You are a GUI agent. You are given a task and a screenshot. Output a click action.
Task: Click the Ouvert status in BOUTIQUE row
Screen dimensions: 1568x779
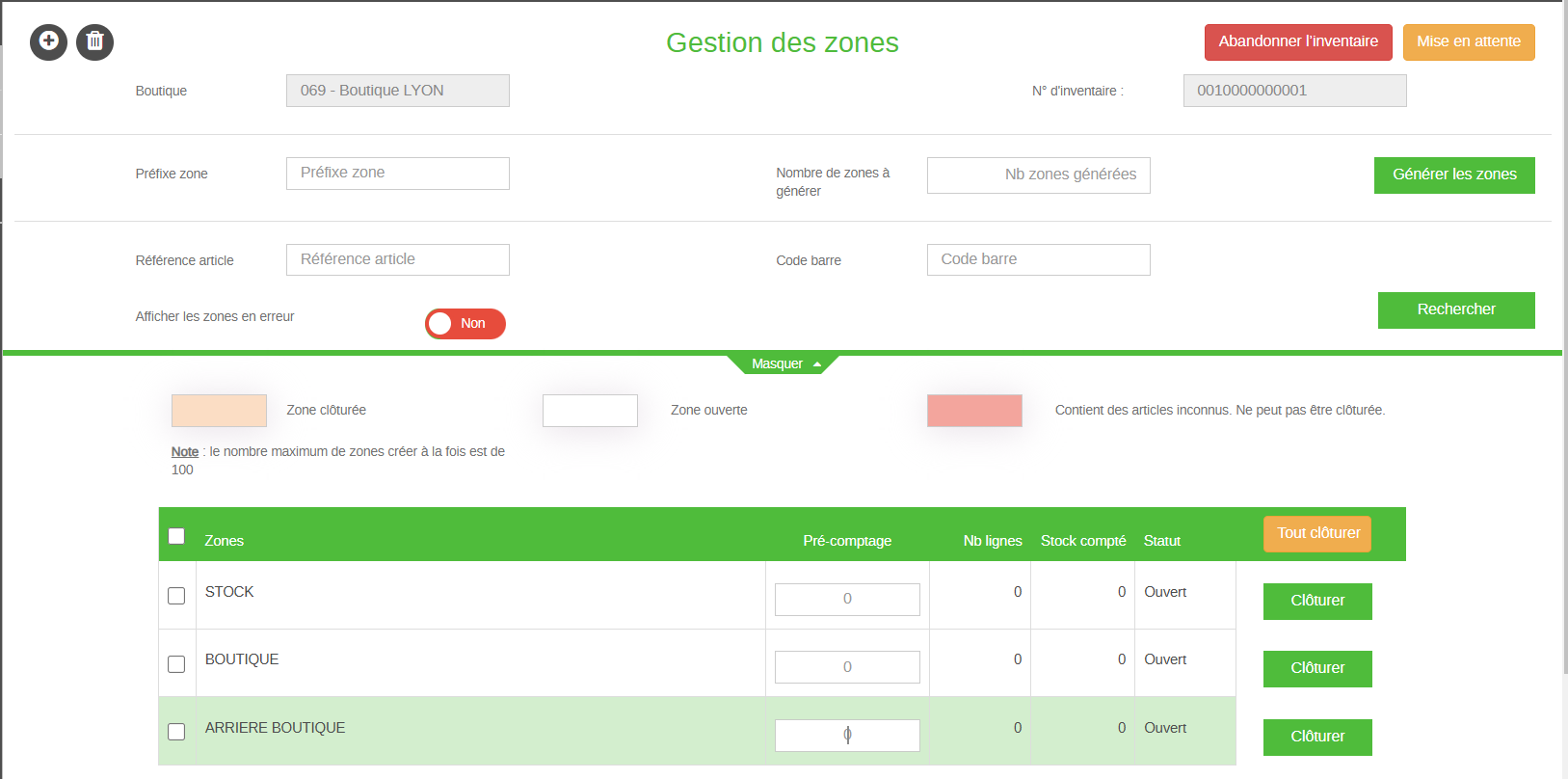(1165, 659)
